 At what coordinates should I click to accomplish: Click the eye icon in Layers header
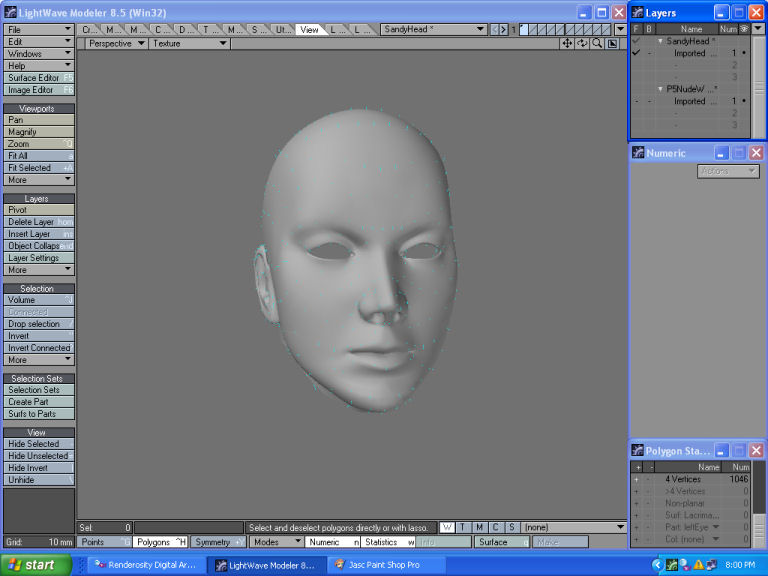point(744,30)
